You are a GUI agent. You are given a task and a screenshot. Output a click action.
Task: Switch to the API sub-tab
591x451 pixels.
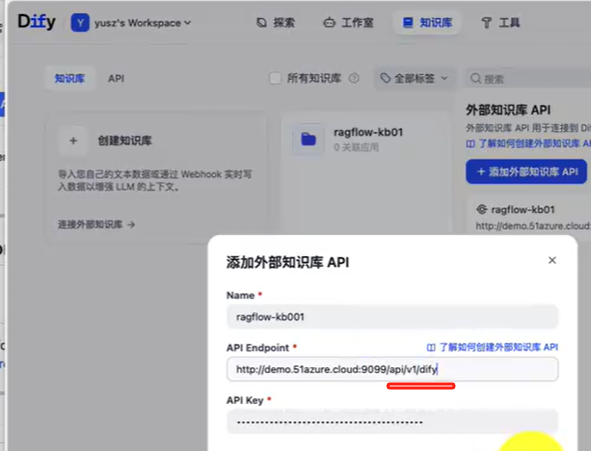pos(116,78)
